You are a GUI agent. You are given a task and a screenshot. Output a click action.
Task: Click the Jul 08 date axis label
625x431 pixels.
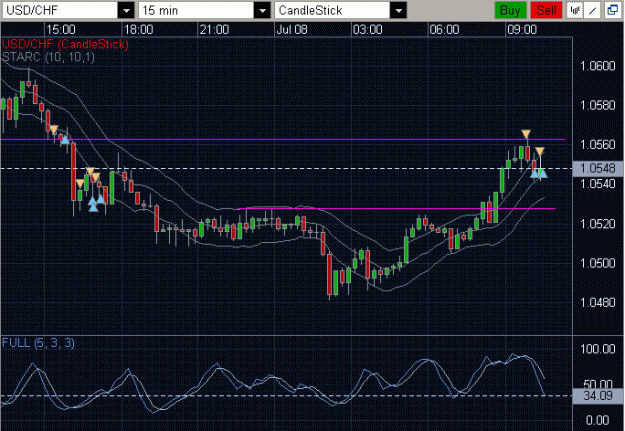292,30
